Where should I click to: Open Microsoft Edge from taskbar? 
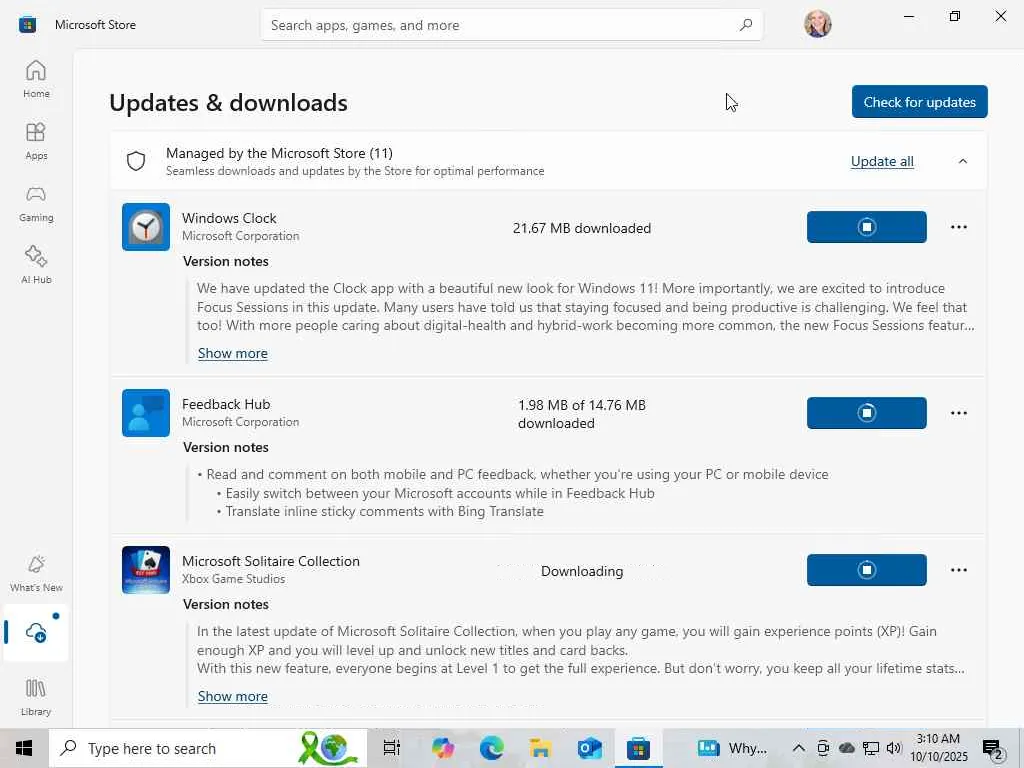[491, 748]
